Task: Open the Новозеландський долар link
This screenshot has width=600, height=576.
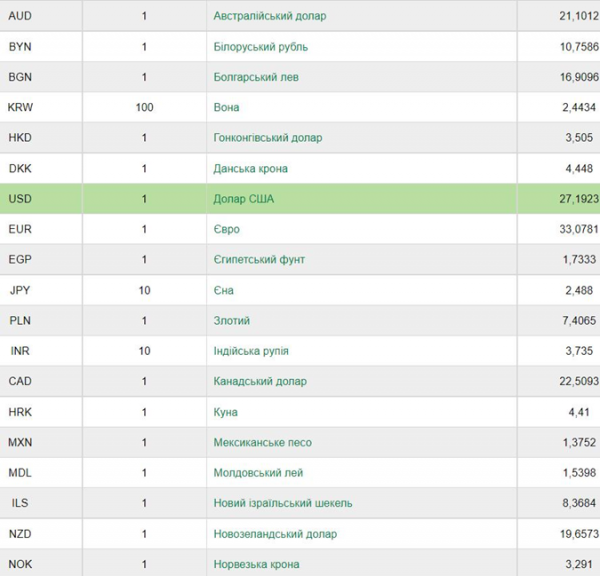Action: pyautogui.click(x=275, y=534)
